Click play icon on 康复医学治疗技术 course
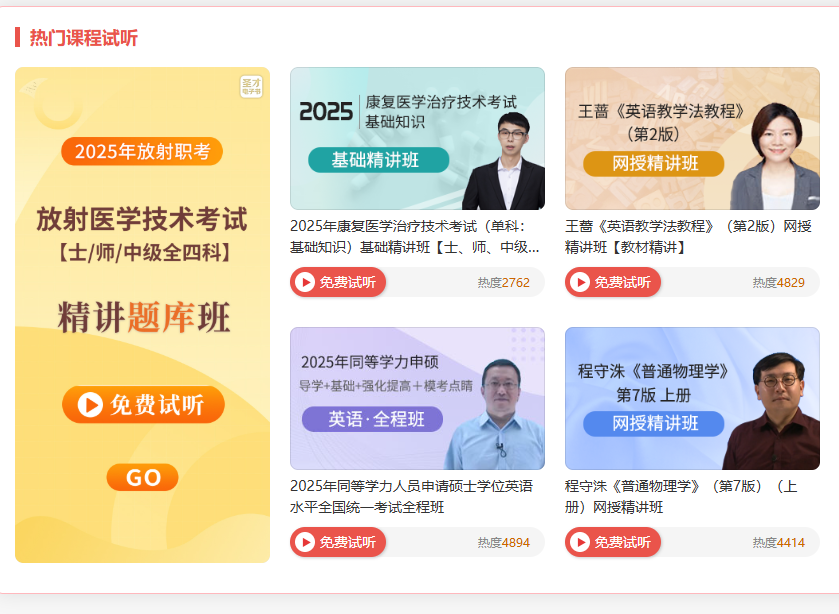 (305, 283)
